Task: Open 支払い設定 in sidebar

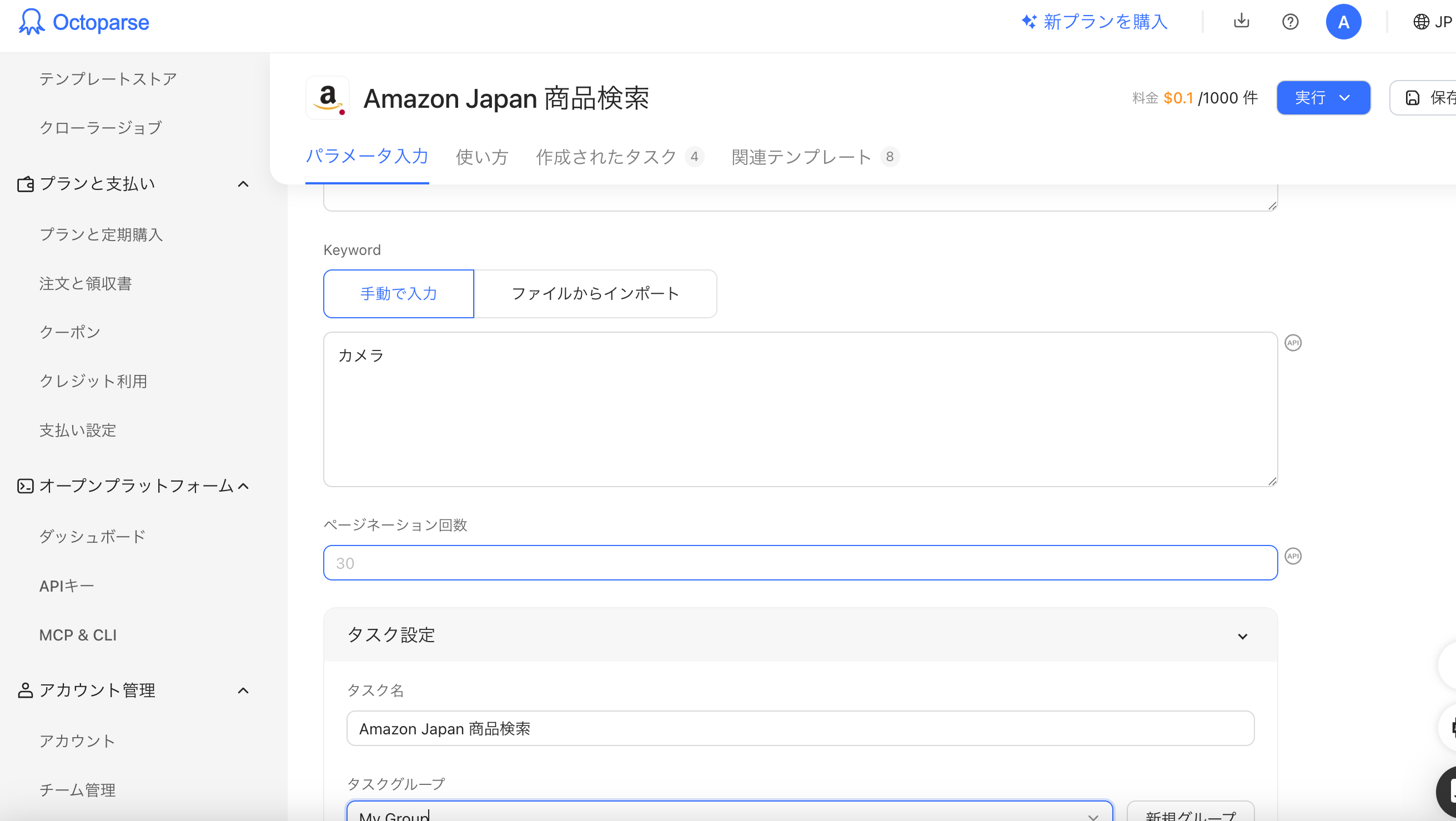Action: click(77, 430)
